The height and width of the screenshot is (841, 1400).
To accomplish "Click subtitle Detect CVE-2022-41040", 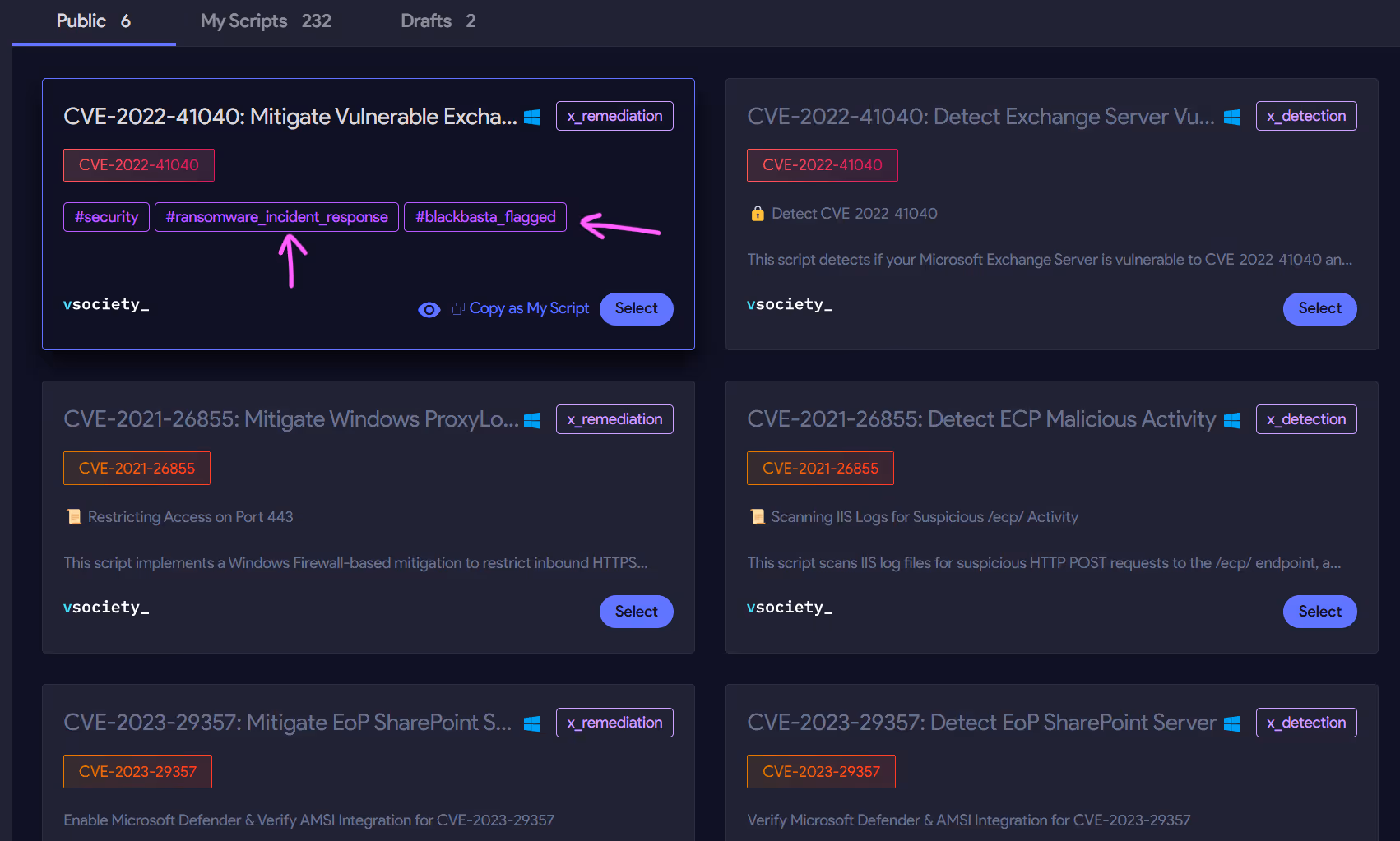I will pyautogui.click(x=855, y=214).
